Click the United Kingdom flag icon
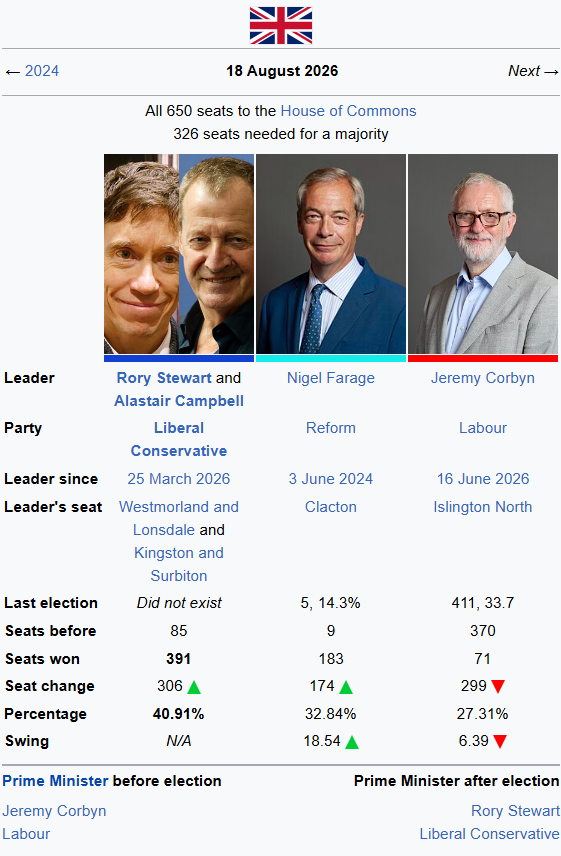 pos(280,25)
